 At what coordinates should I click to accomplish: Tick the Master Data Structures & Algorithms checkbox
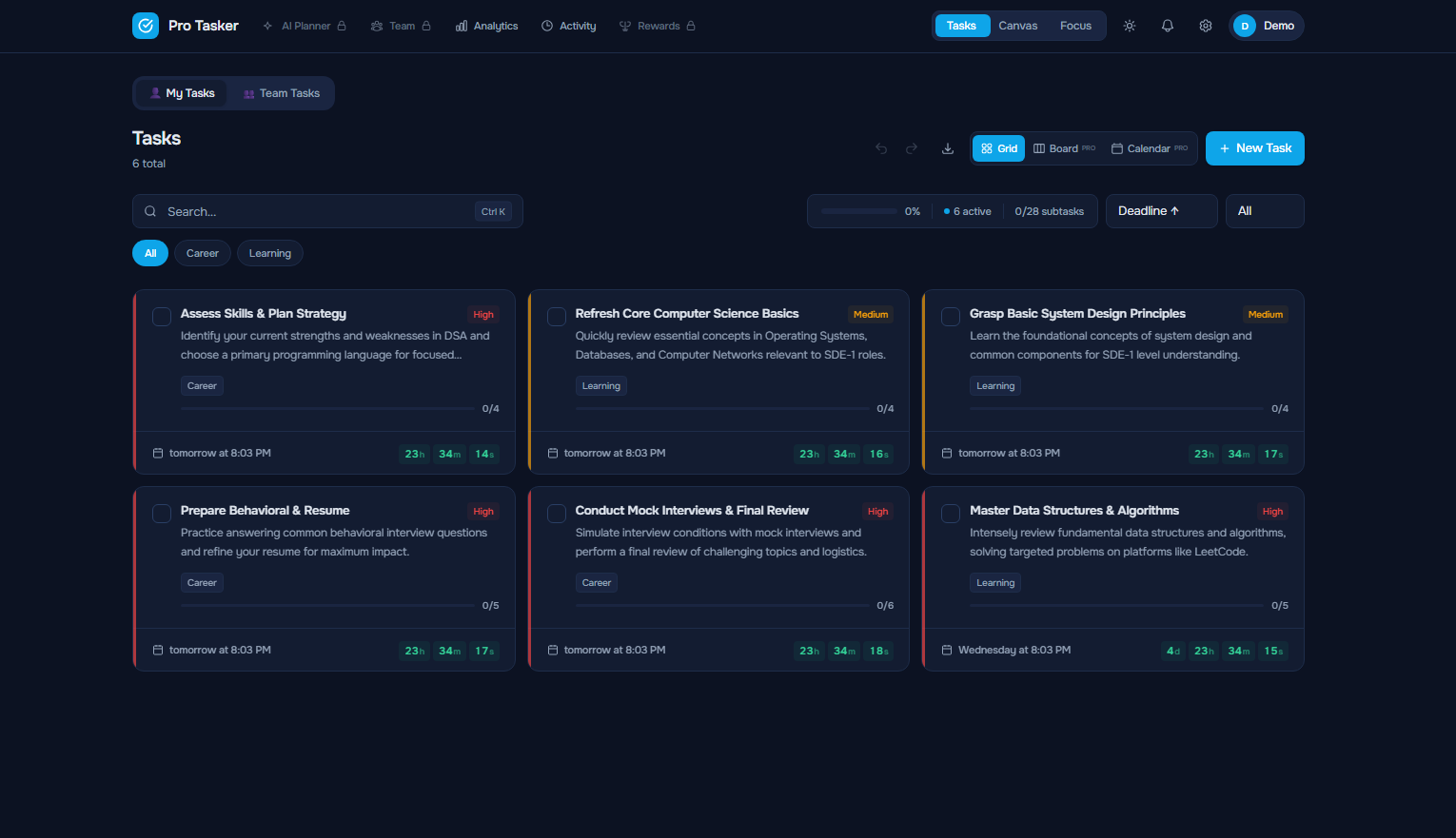pos(951,514)
